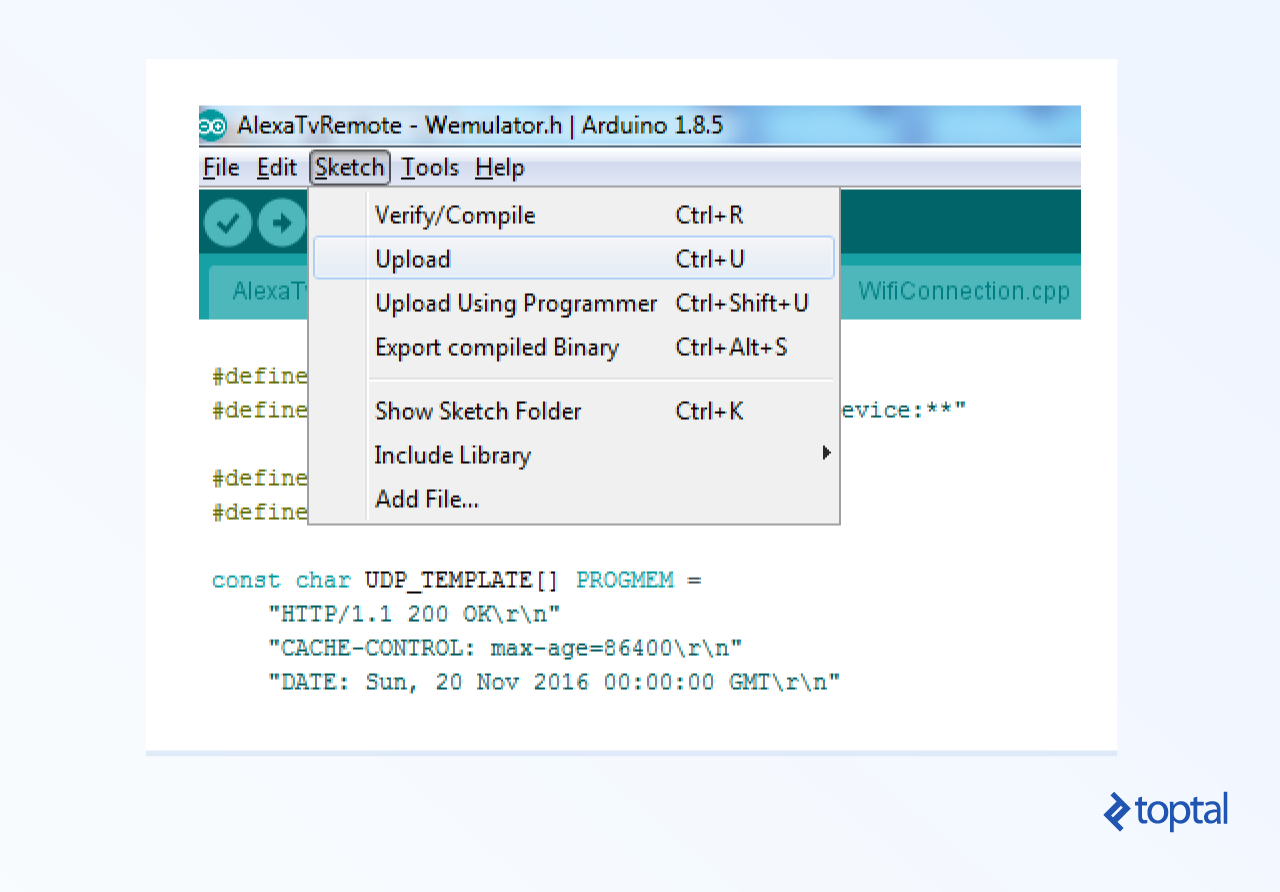
Task: Click the UDP_TEMPLATE code line
Action: 455,579
